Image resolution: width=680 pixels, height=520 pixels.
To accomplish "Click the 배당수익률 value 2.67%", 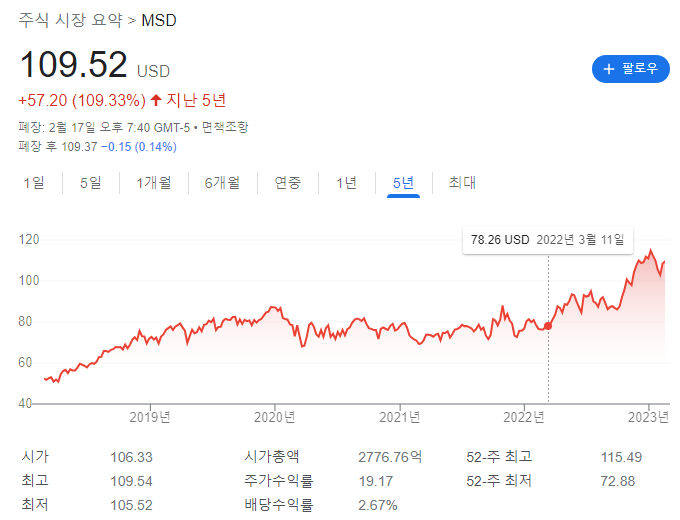I will click(378, 505).
